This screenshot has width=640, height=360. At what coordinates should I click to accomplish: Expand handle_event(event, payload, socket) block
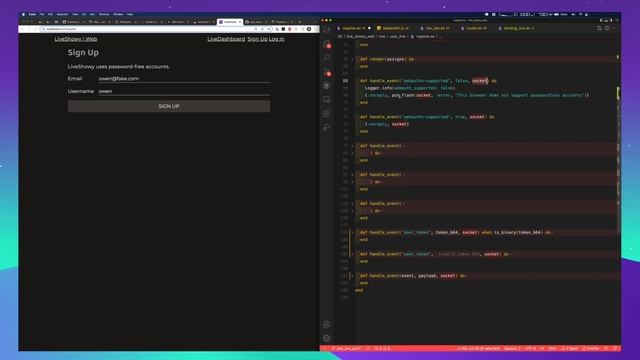click(x=353, y=276)
